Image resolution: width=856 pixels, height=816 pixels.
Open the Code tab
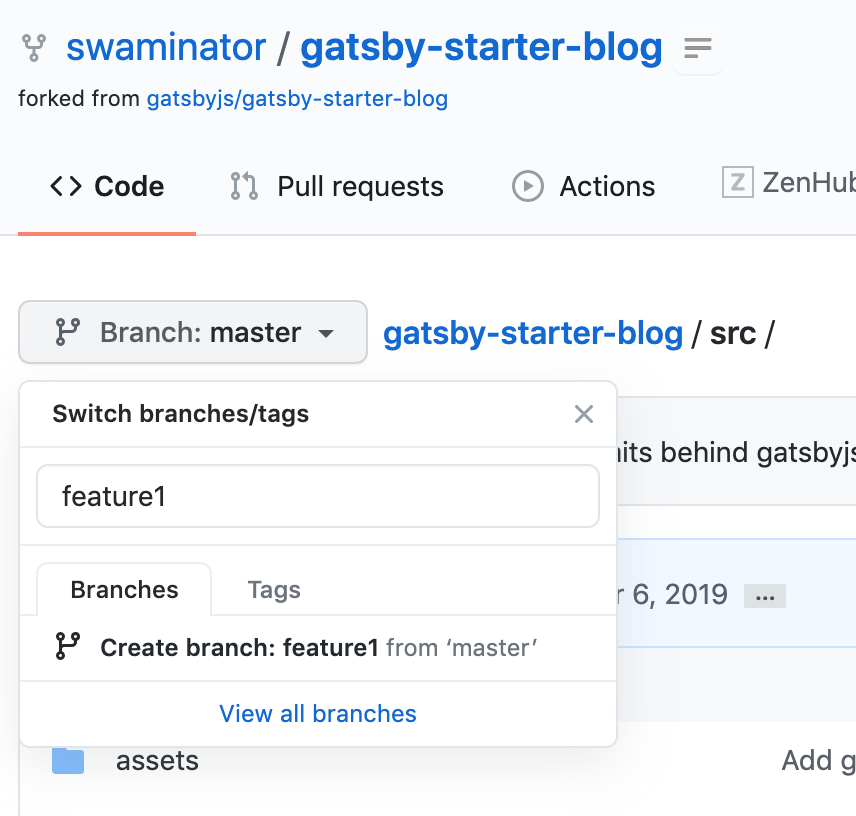(107, 186)
